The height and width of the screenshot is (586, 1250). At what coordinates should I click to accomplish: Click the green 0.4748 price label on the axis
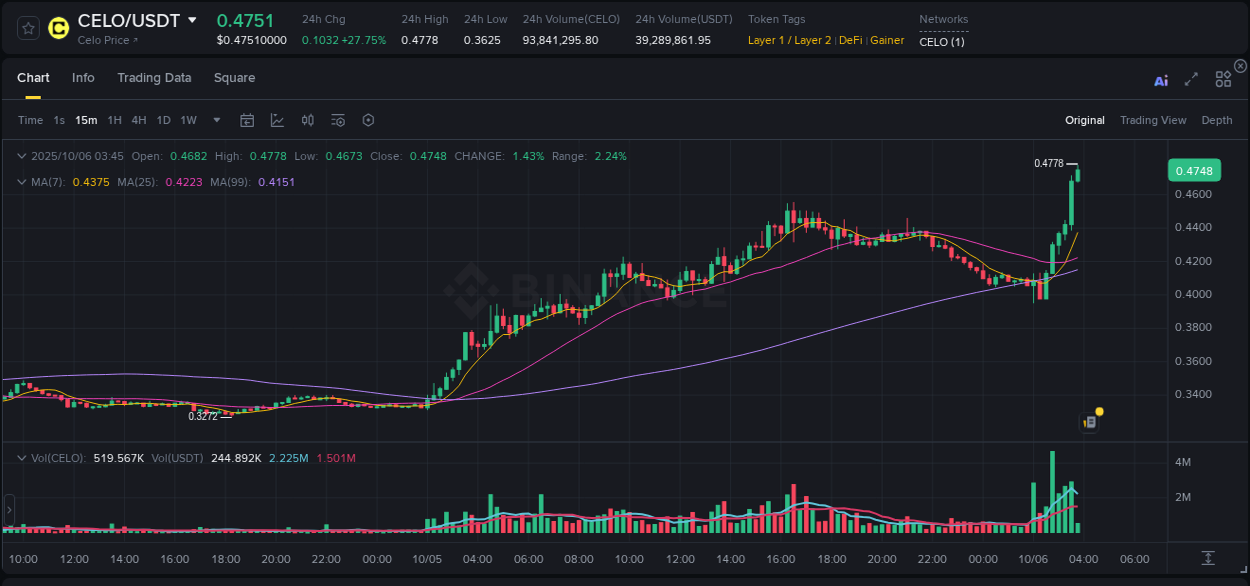tap(1195, 170)
